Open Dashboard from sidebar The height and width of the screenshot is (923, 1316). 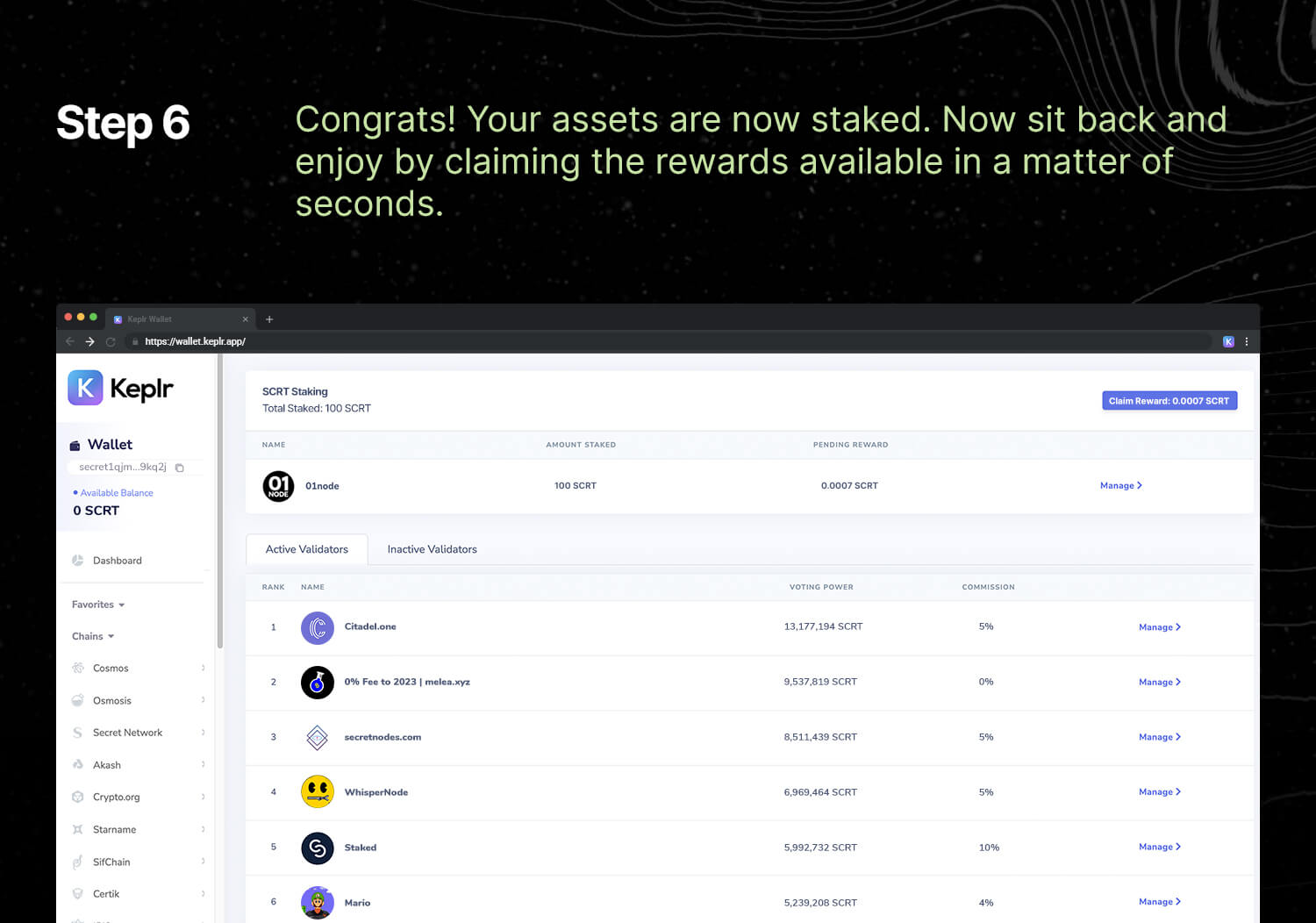[x=117, y=561]
